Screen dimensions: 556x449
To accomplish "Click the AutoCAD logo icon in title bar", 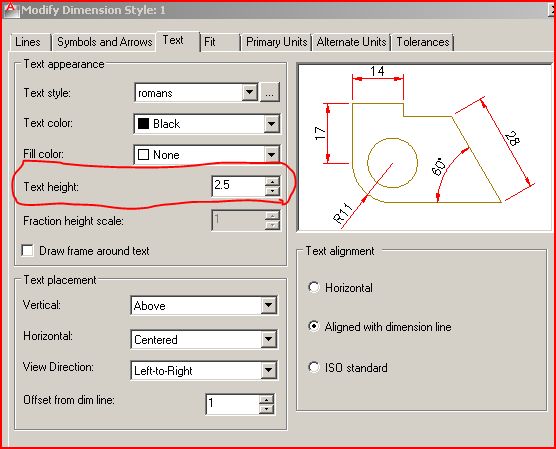I will coord(11,10).
